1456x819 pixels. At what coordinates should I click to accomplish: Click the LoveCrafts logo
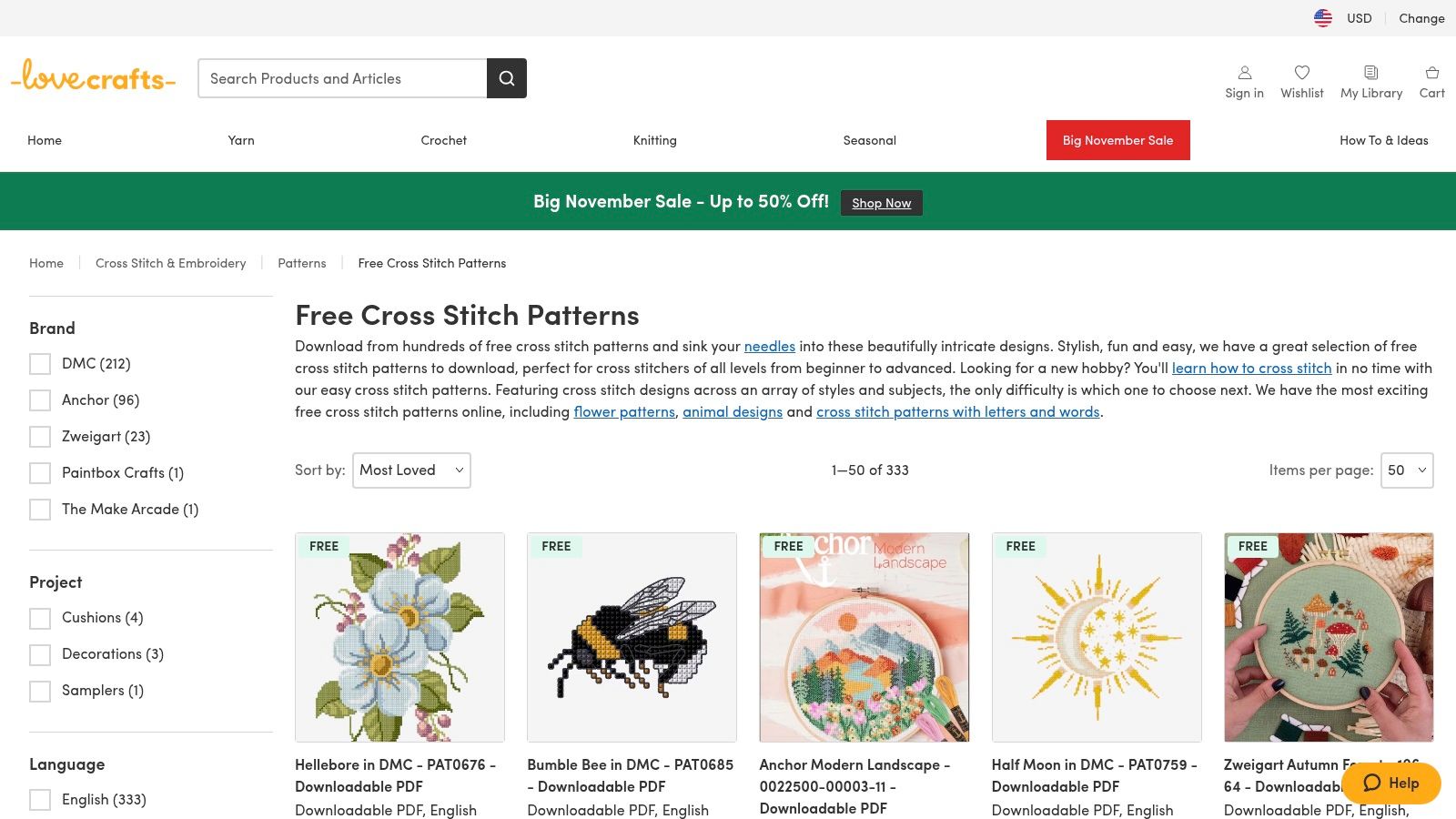point(94,77)
